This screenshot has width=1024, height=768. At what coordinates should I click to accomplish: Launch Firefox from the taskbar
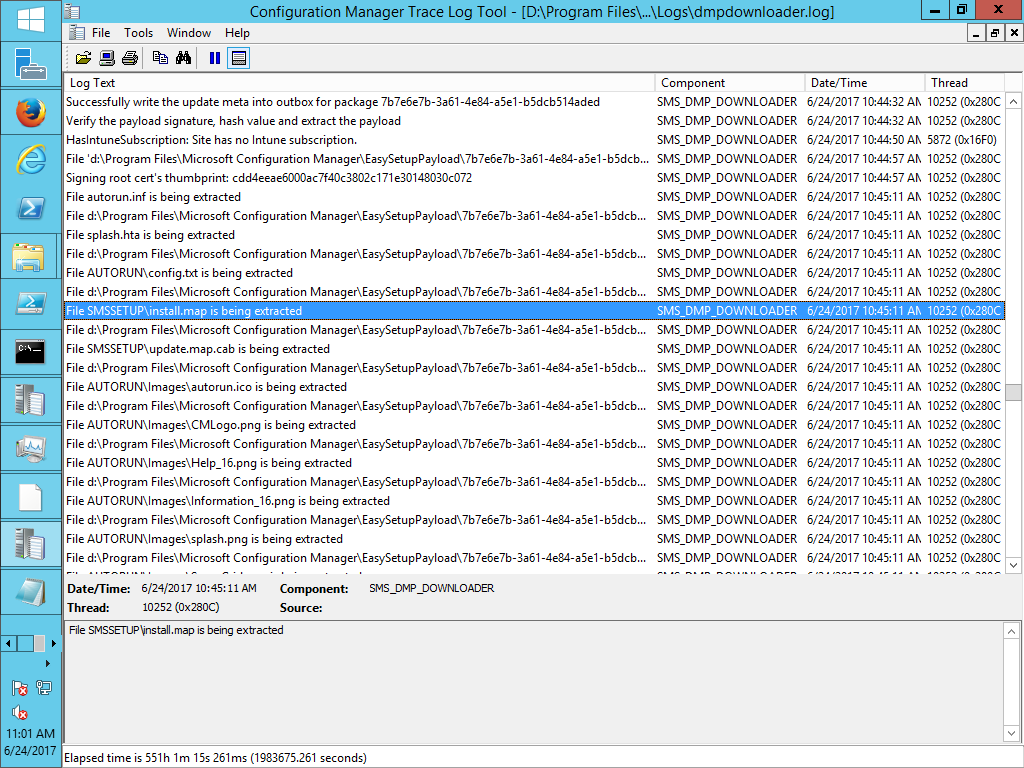point(31,112)
